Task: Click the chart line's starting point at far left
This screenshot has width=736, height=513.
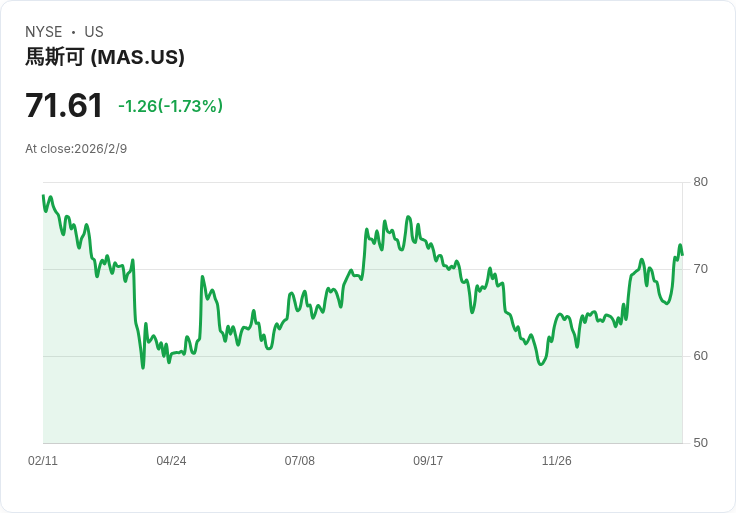Action: pos(43,196)
